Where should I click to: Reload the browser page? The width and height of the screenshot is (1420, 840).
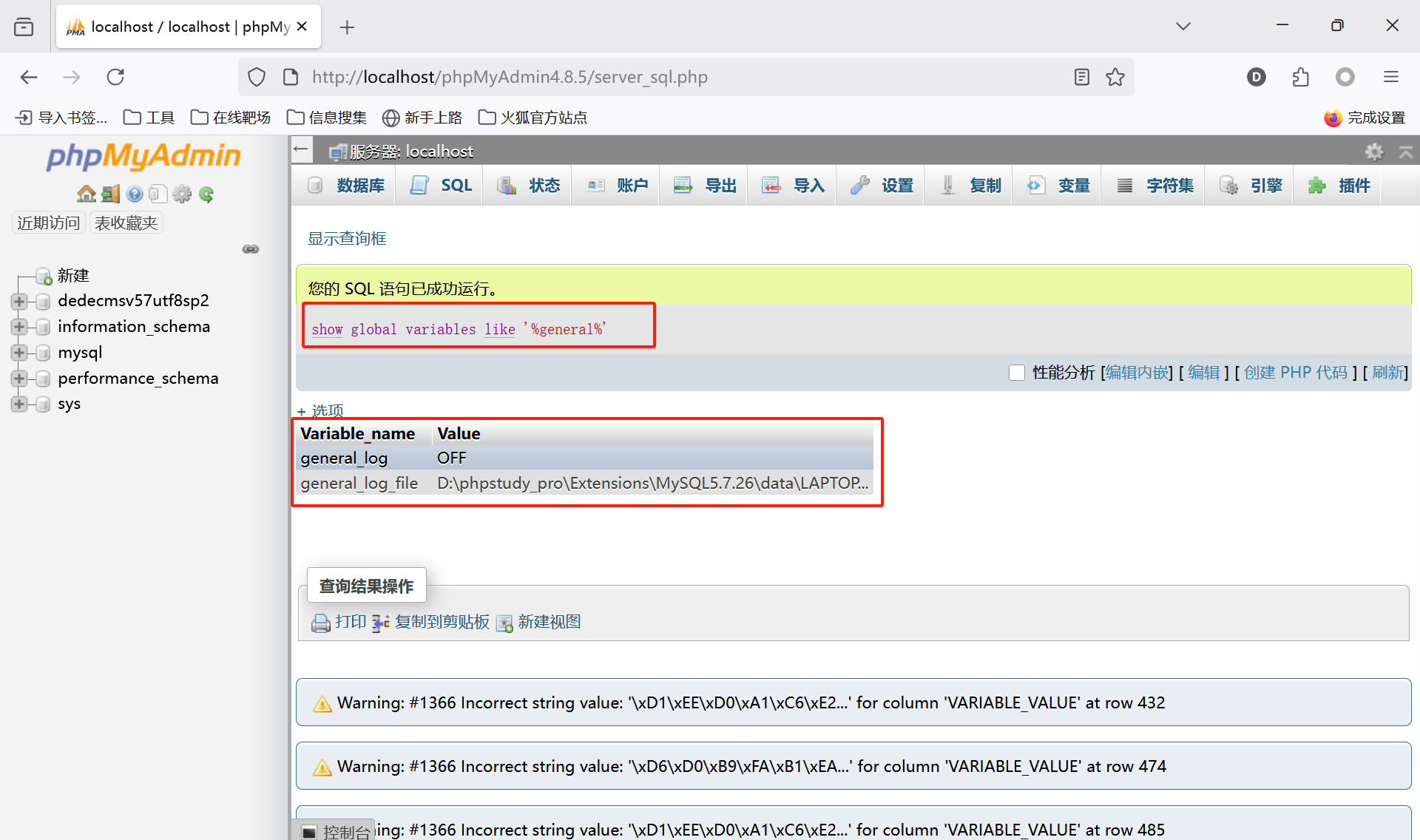[x=115, y=77]
